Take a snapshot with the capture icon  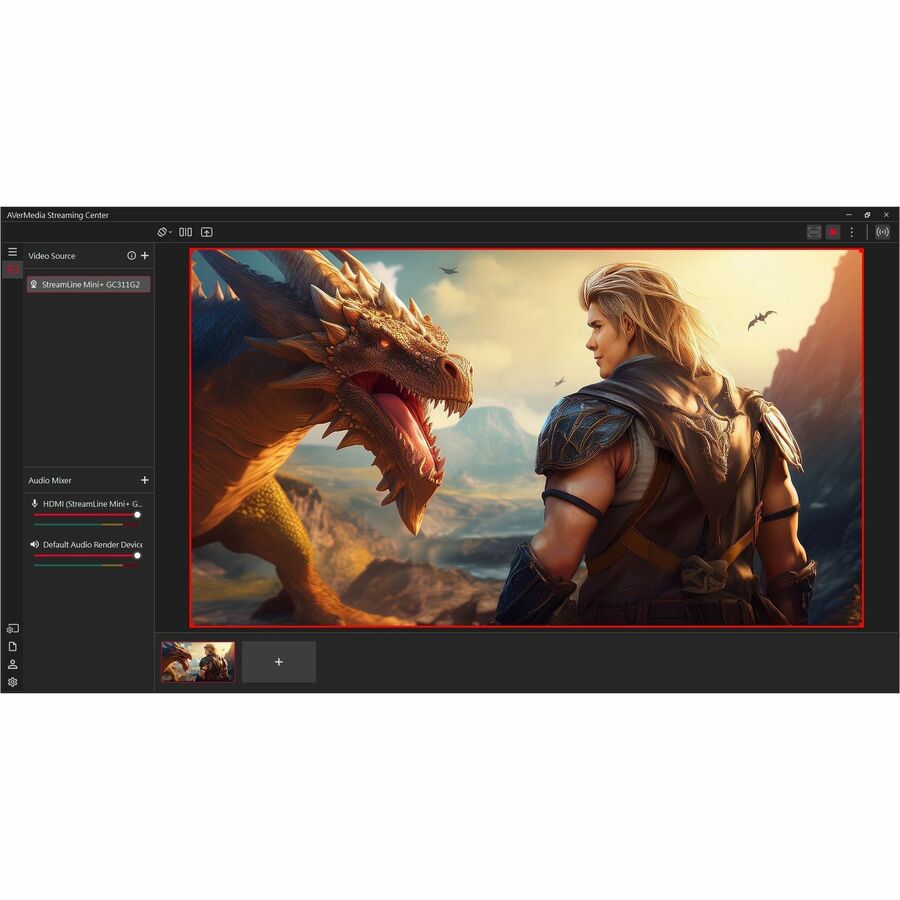click(814, 232)
